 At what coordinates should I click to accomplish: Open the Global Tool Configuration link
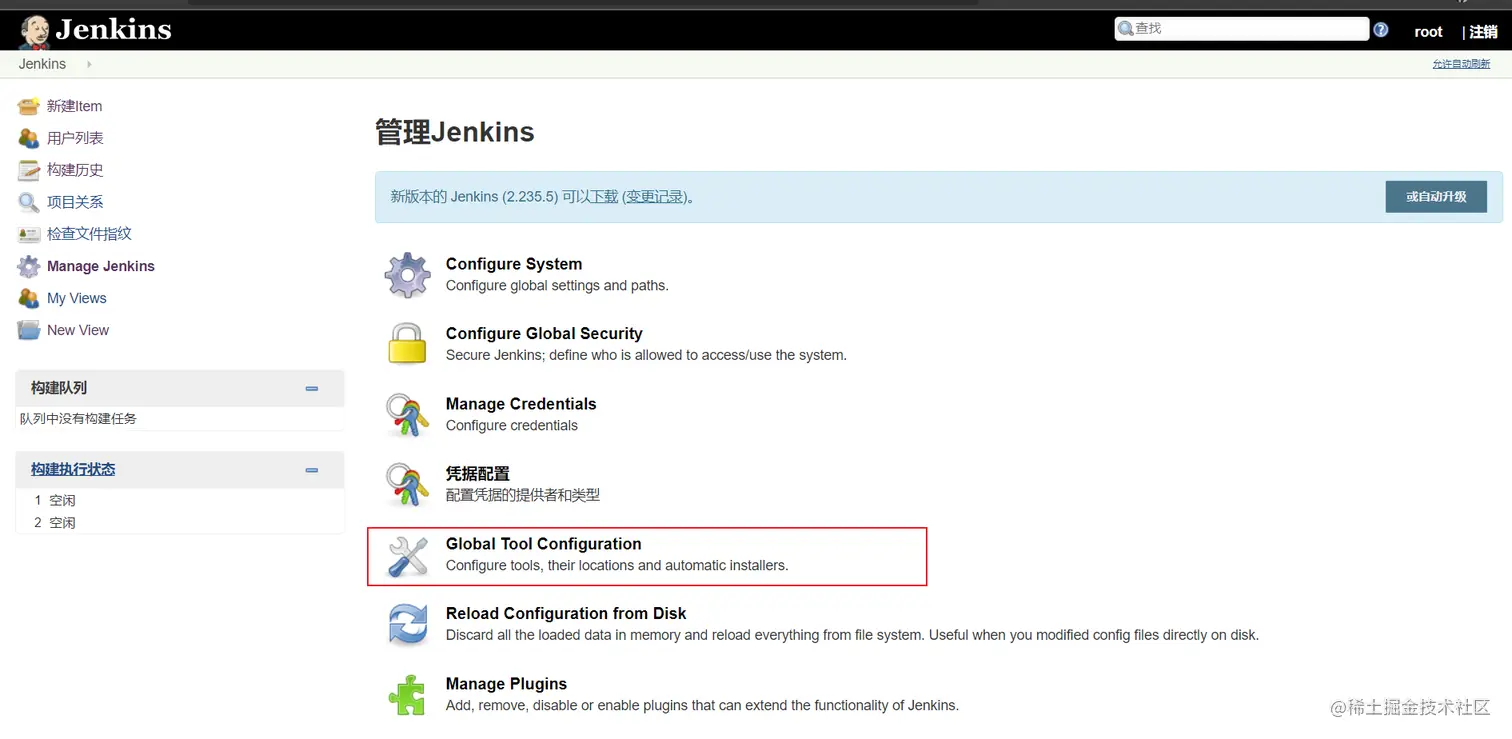pyautogui.click(x=544, y=544)
